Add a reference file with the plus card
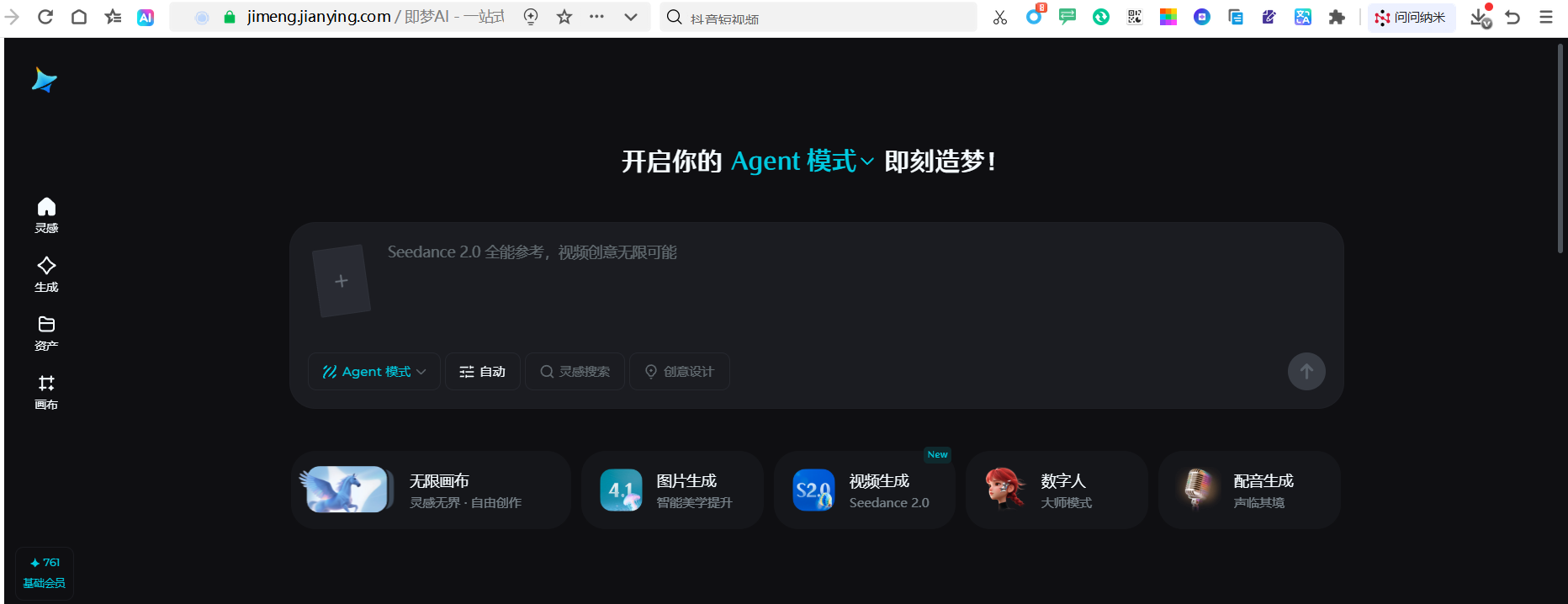The width and height of the screenshot is (1568, 604). 341,281
